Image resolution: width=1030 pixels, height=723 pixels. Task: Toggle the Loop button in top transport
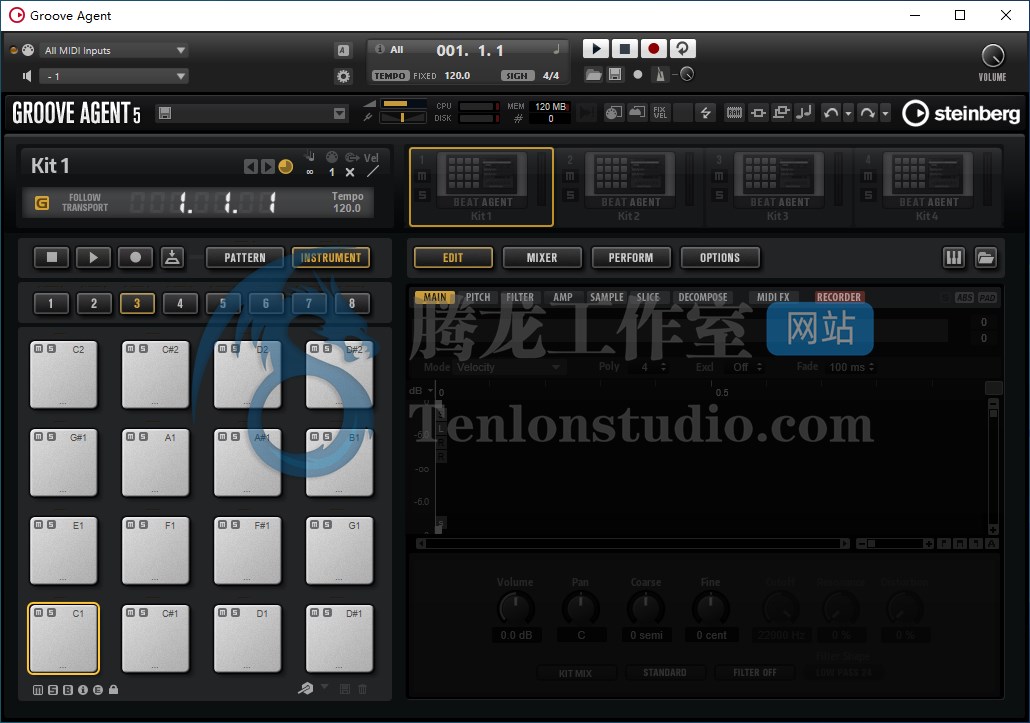coord(683,49)
